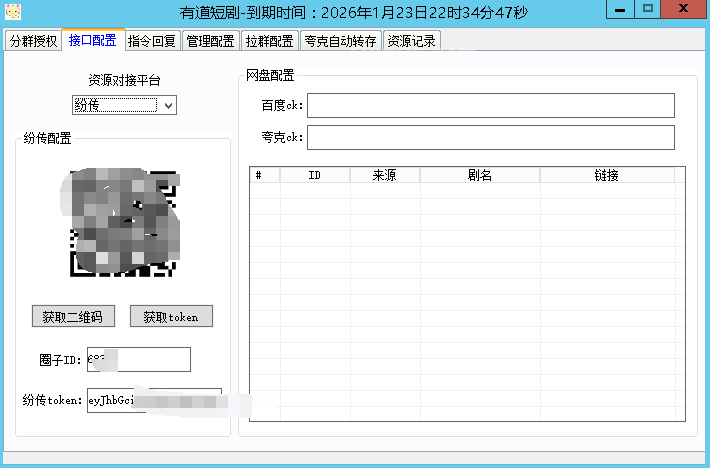Click the 链接 column header
The width and height of the screenshot is (710, 468).
pyautogui.click(x=607, y=175)
